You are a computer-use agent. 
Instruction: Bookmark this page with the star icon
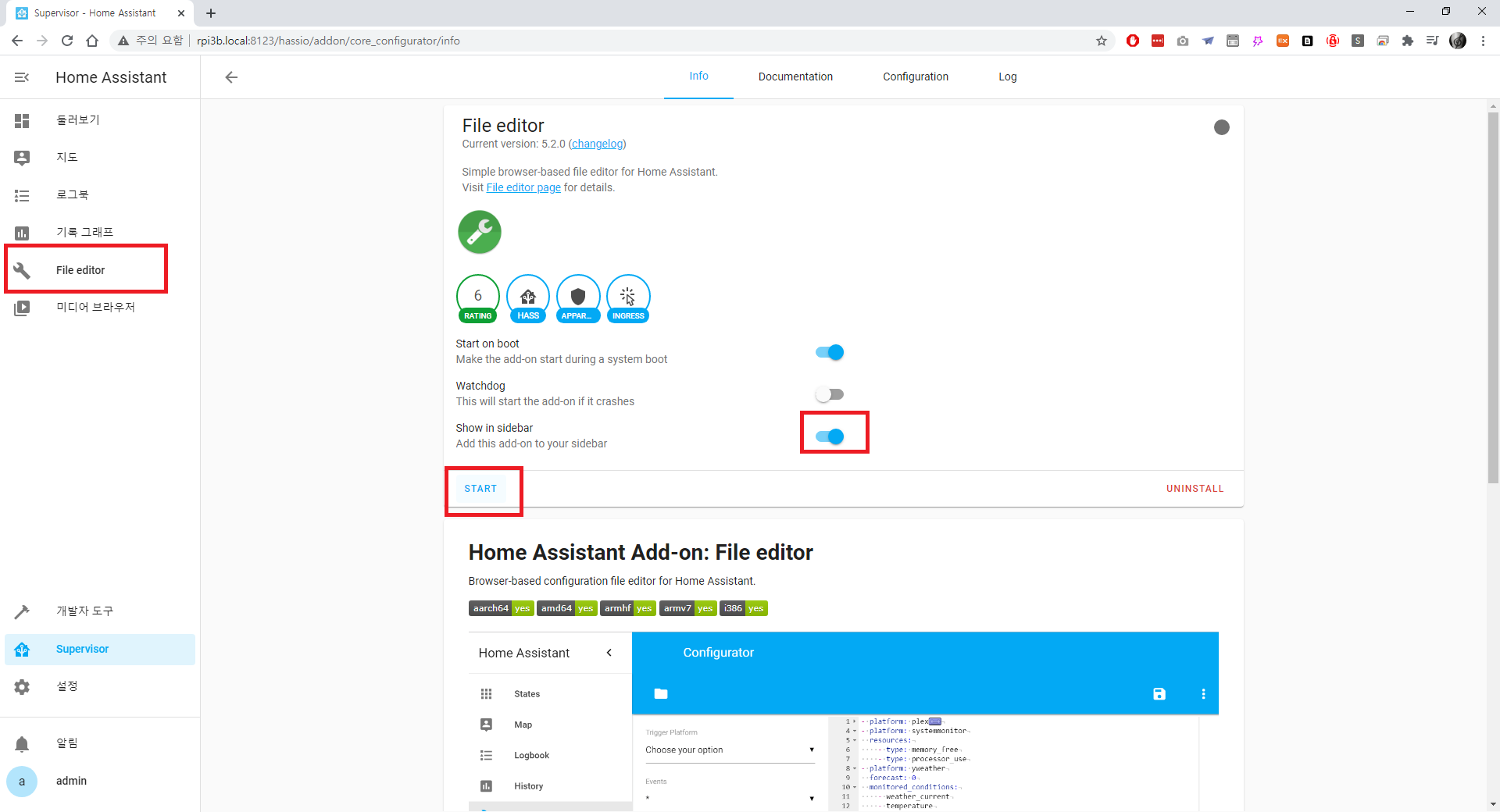(1102, 41)
